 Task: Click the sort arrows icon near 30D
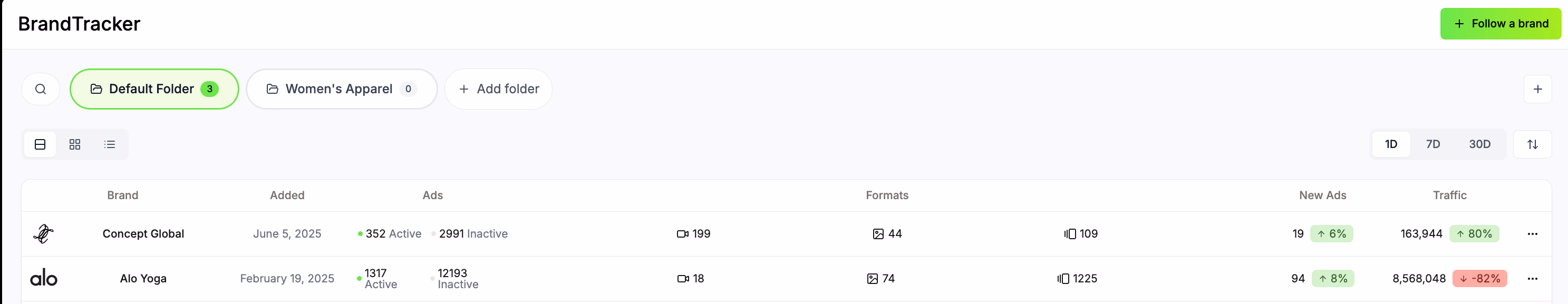[x=1533, y=144]
